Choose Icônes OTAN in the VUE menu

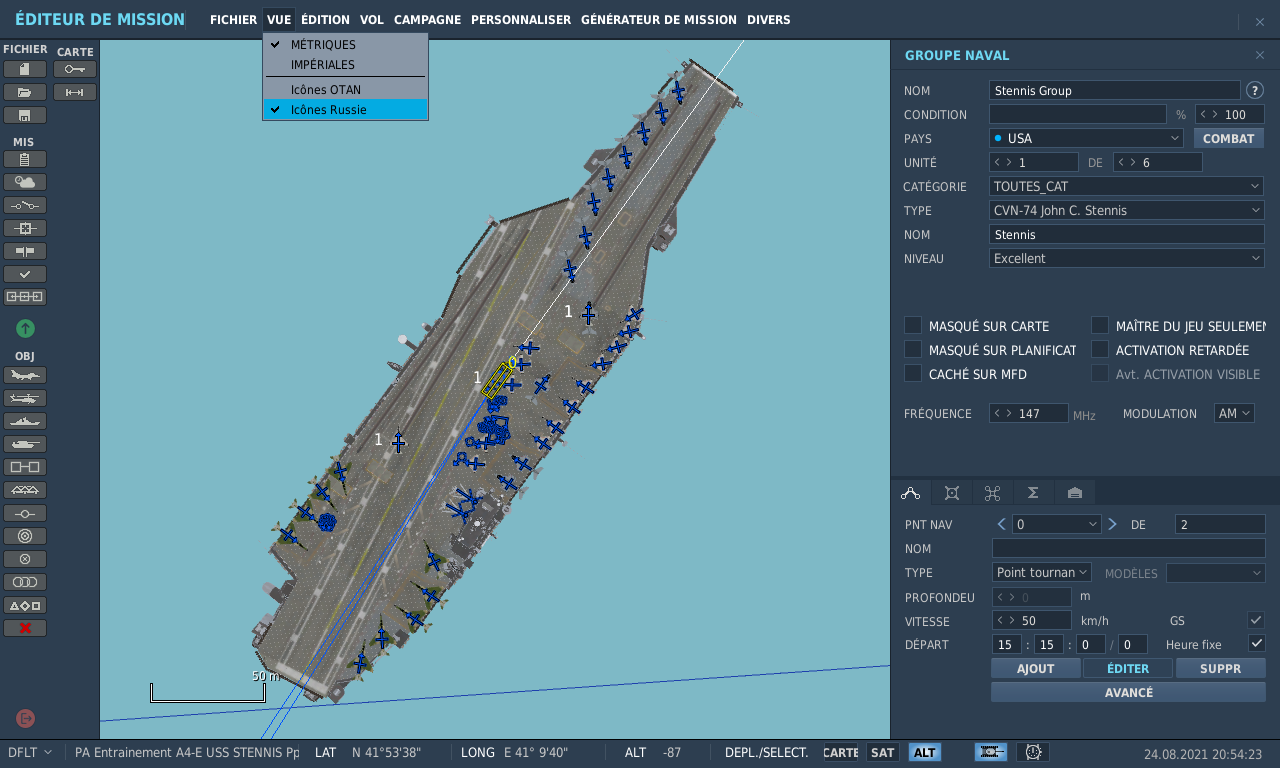[x=326, y=90]
